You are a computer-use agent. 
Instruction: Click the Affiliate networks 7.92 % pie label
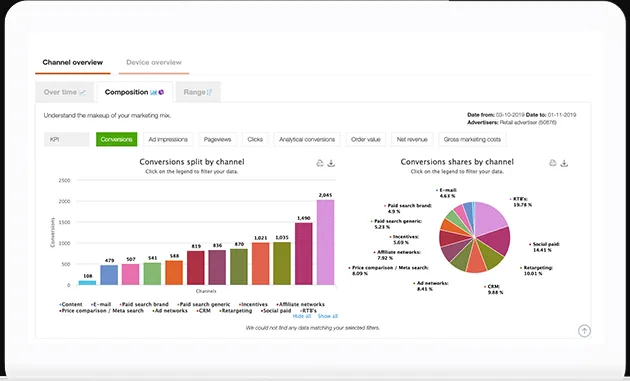tap(397, 255)
